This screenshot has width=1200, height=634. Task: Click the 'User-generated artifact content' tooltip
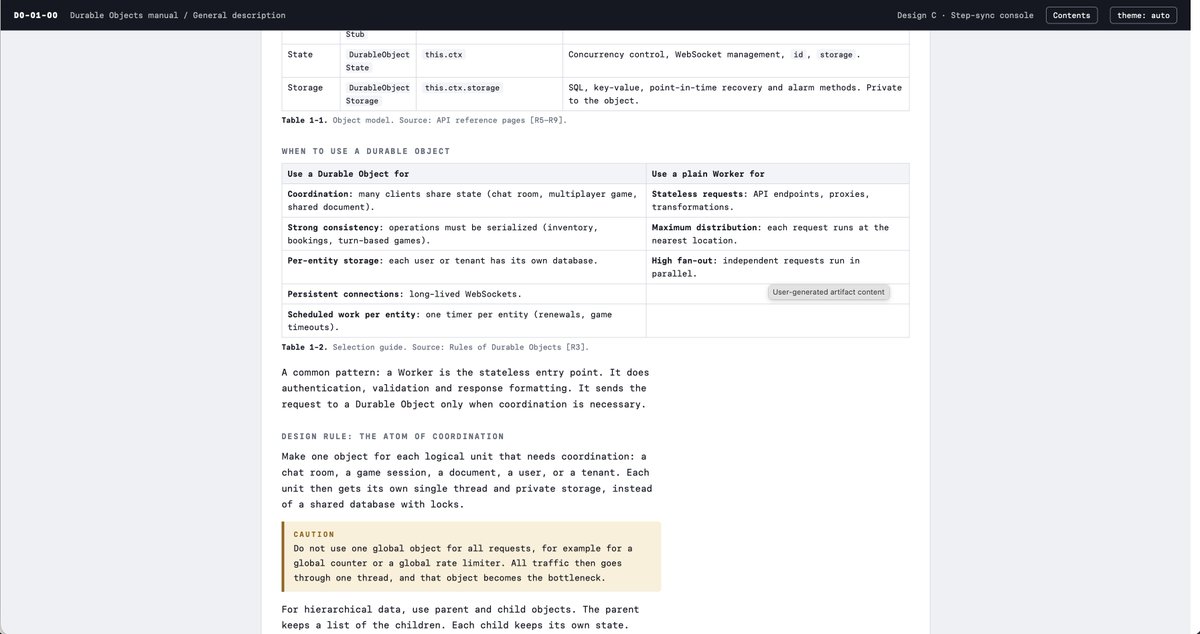pos(829,292)
